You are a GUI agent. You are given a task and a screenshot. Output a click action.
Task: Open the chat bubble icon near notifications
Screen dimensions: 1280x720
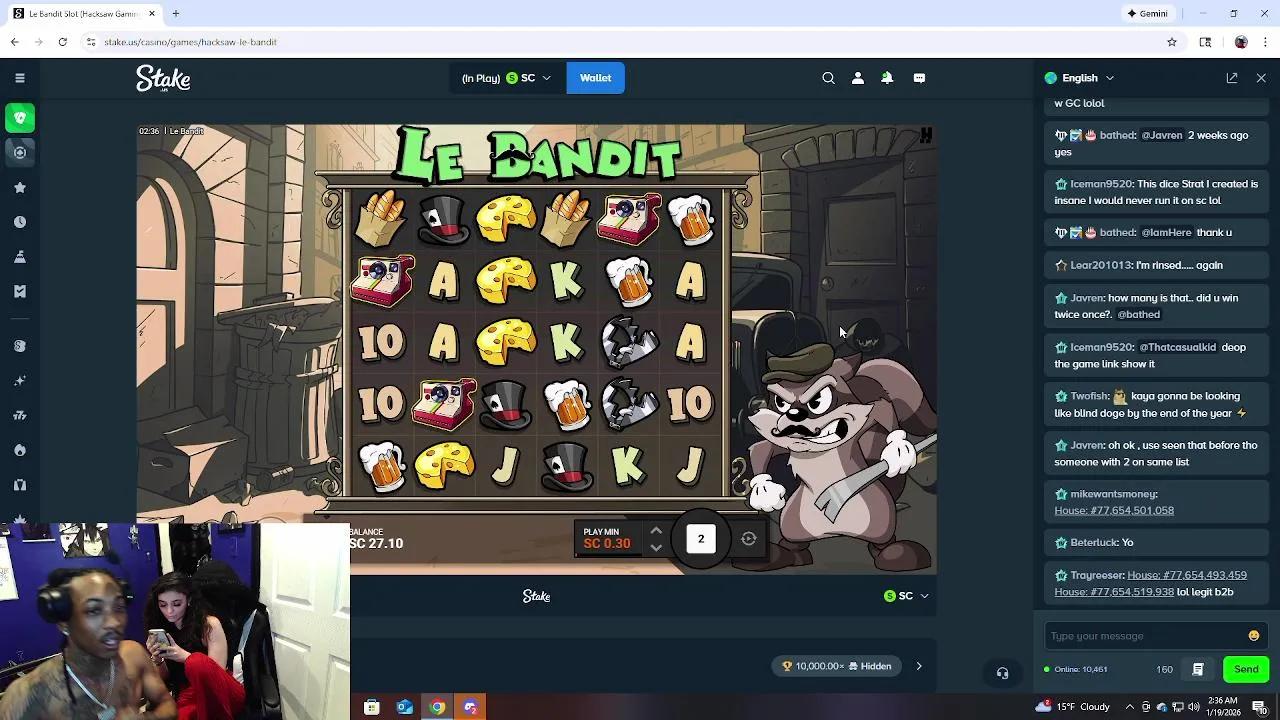(x=921, y=78)
